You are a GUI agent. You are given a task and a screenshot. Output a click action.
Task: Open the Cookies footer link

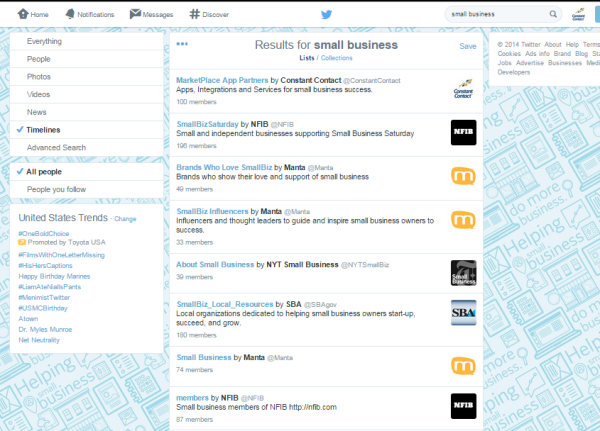(509, 54)
